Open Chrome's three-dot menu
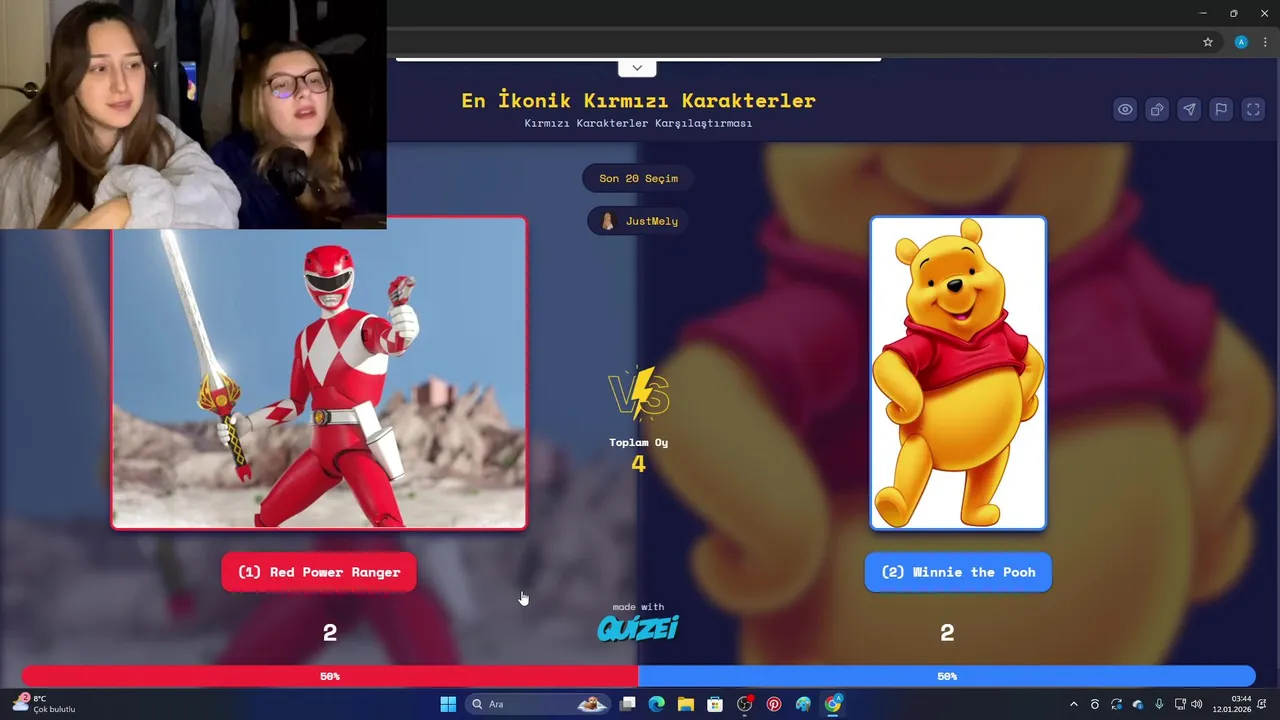This screenshot has width=1280, height=720. [1265, 42]
